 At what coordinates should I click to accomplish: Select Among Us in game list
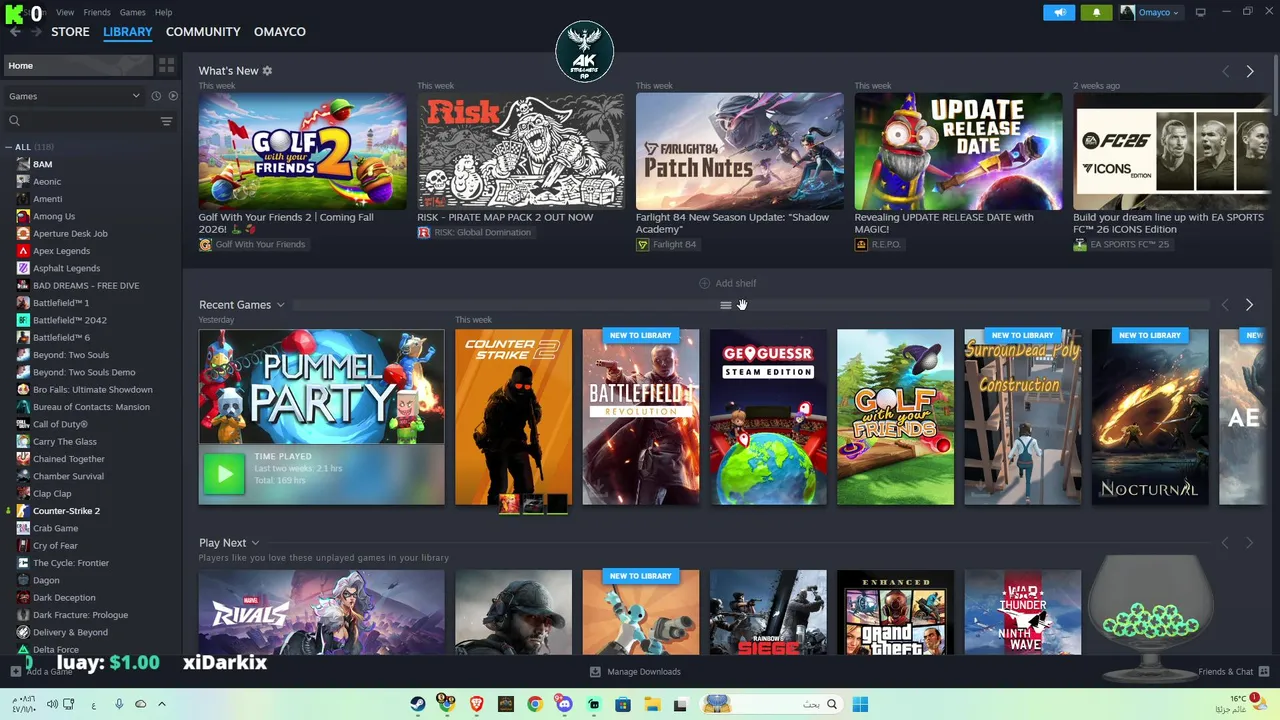point(54,216)
